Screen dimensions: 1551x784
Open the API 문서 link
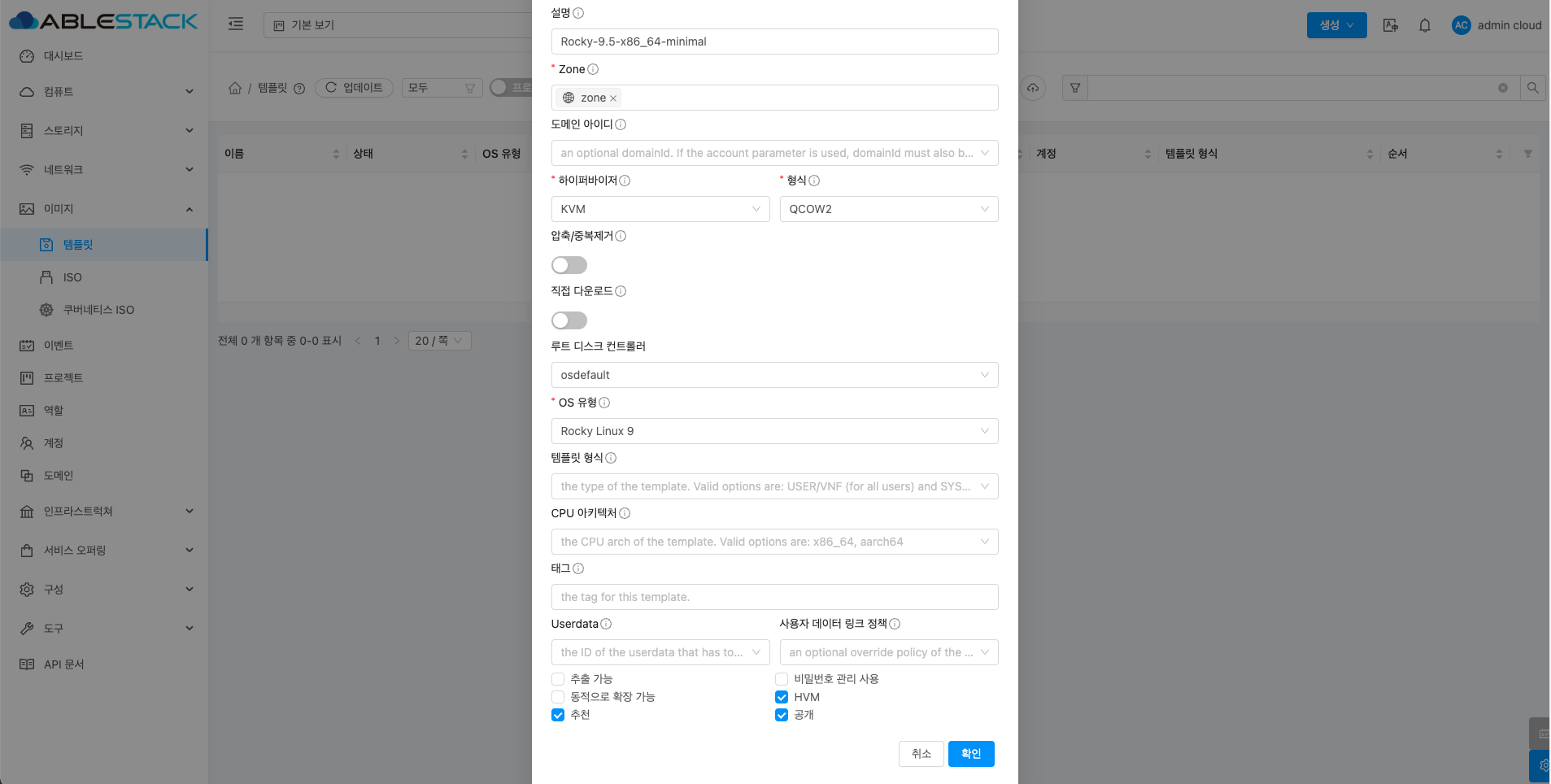click(104, 664)
